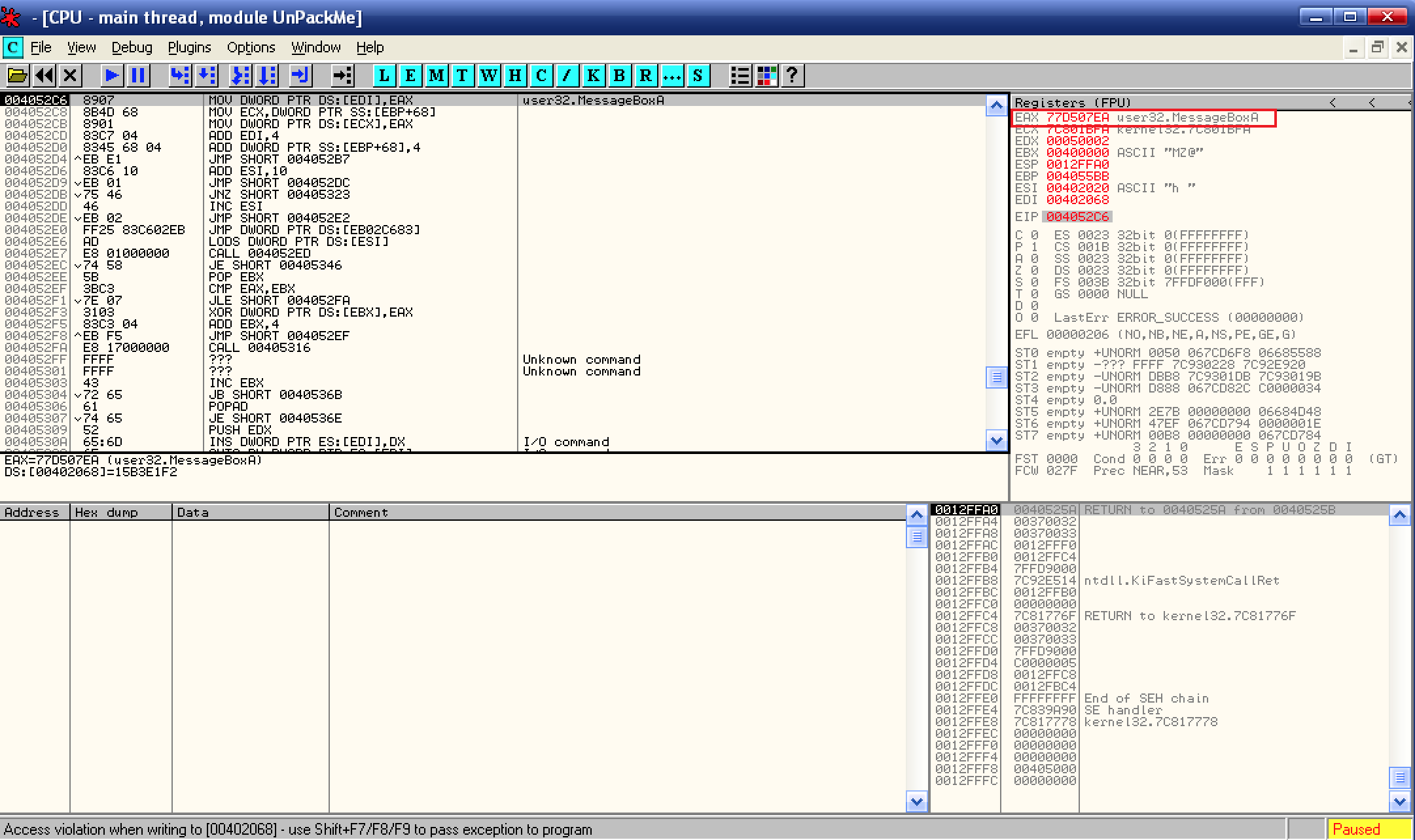Click the dump pane scroll down arrow
Image resolution: width=1415 pixels, height=840 pixels.
pyautogui.click(x=916, y=801)
